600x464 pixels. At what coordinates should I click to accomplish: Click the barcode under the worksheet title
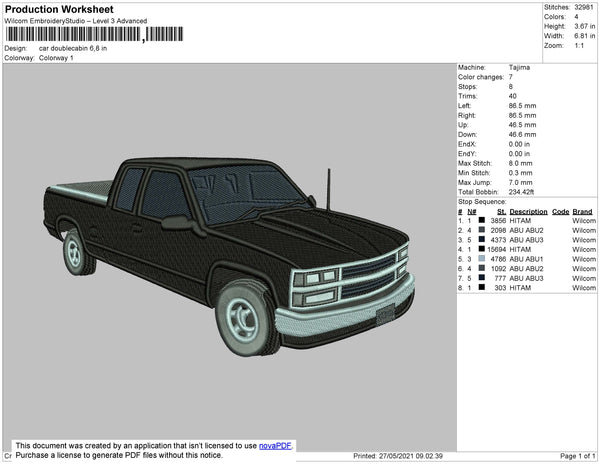(94, 34)
